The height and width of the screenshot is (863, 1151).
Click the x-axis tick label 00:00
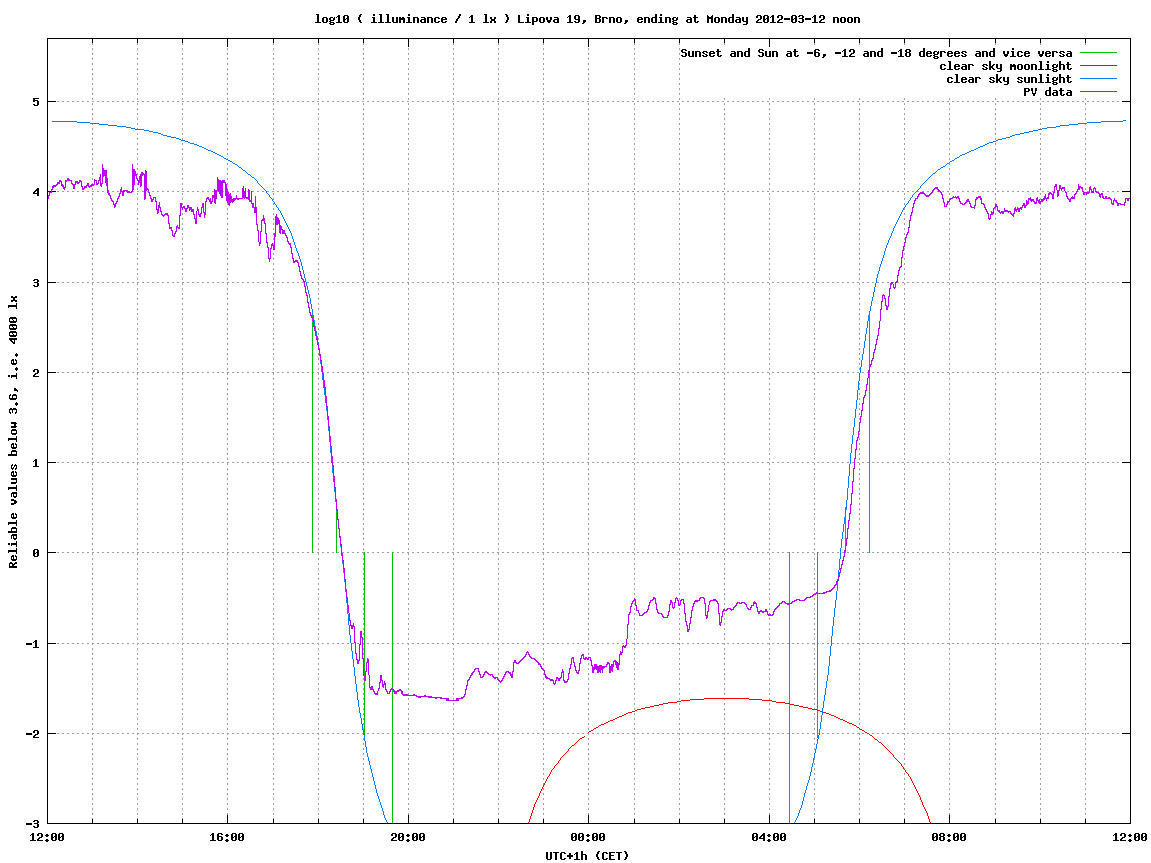pos(589,837)
